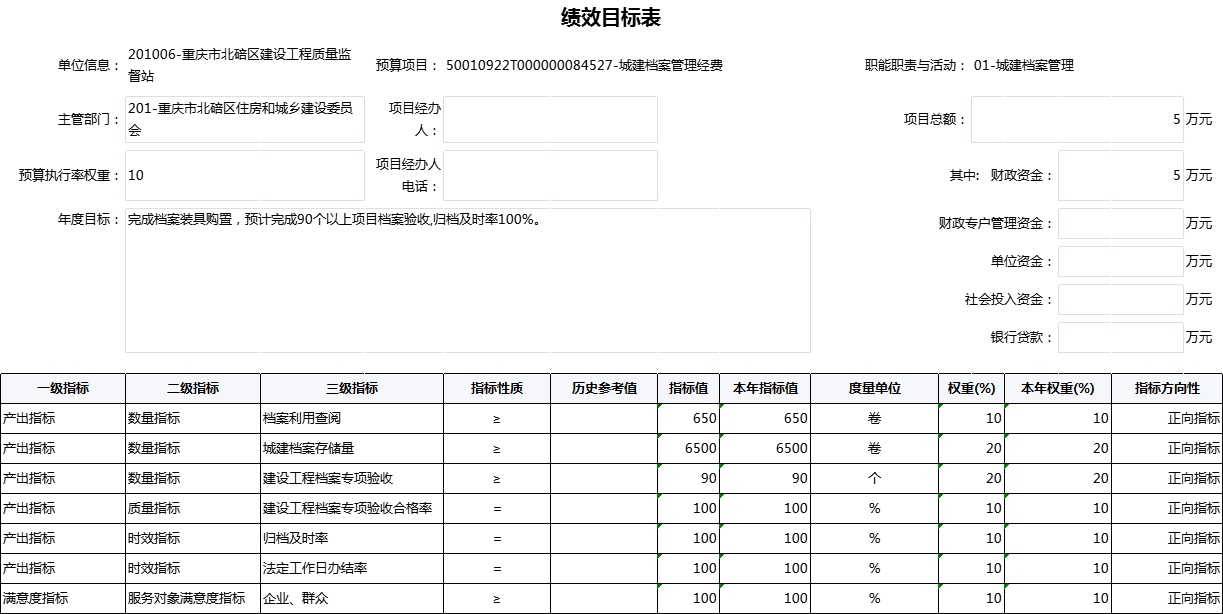1223x614 pixels.
Task: Click 指标性质 = in 归档及时率 row
Action: coord(497,538)
